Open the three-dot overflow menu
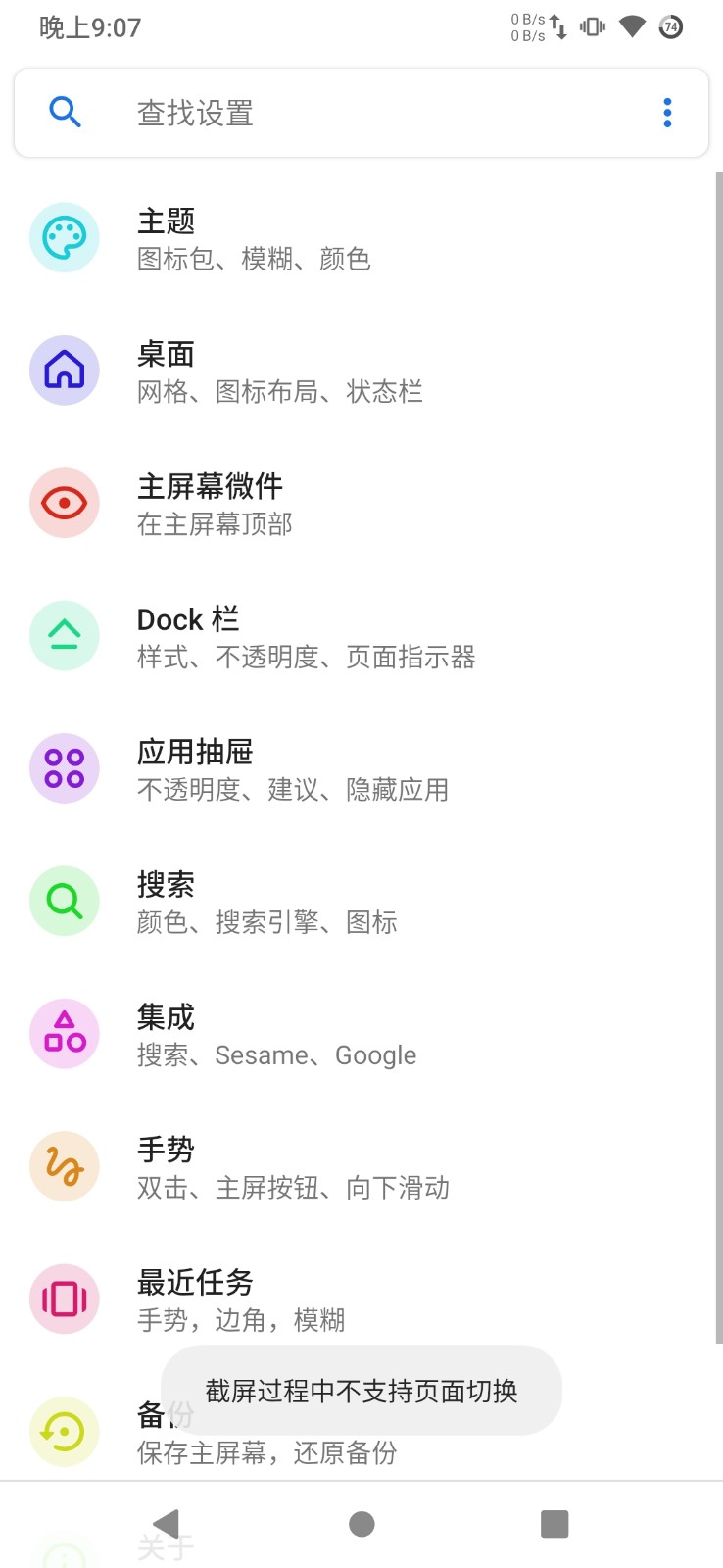The width and height of the screenshot is (723, 1568). [x=667, y=113]
